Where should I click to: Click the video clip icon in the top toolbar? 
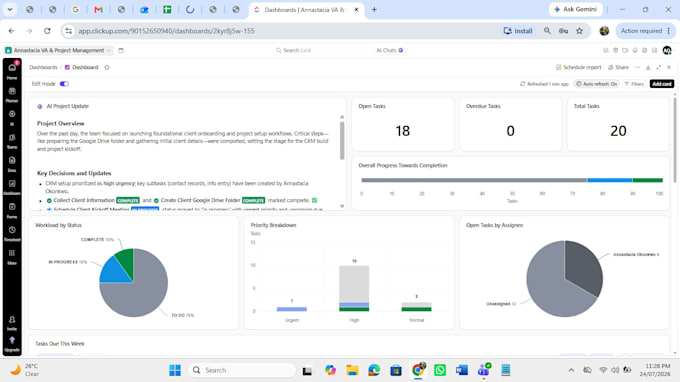click(625, 50)
